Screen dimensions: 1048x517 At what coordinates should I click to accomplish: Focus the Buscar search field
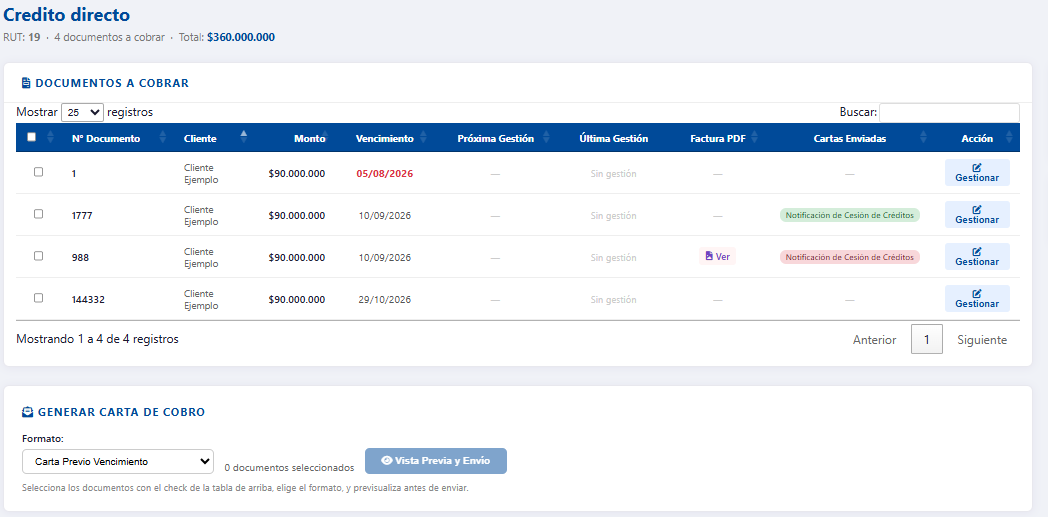tap(949, 113)
